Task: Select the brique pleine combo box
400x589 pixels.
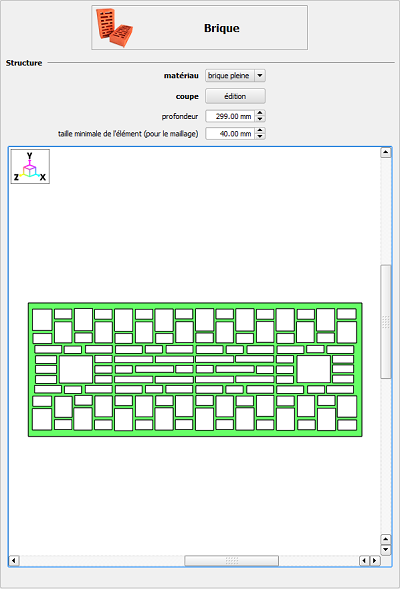Action: pos(235,76)
